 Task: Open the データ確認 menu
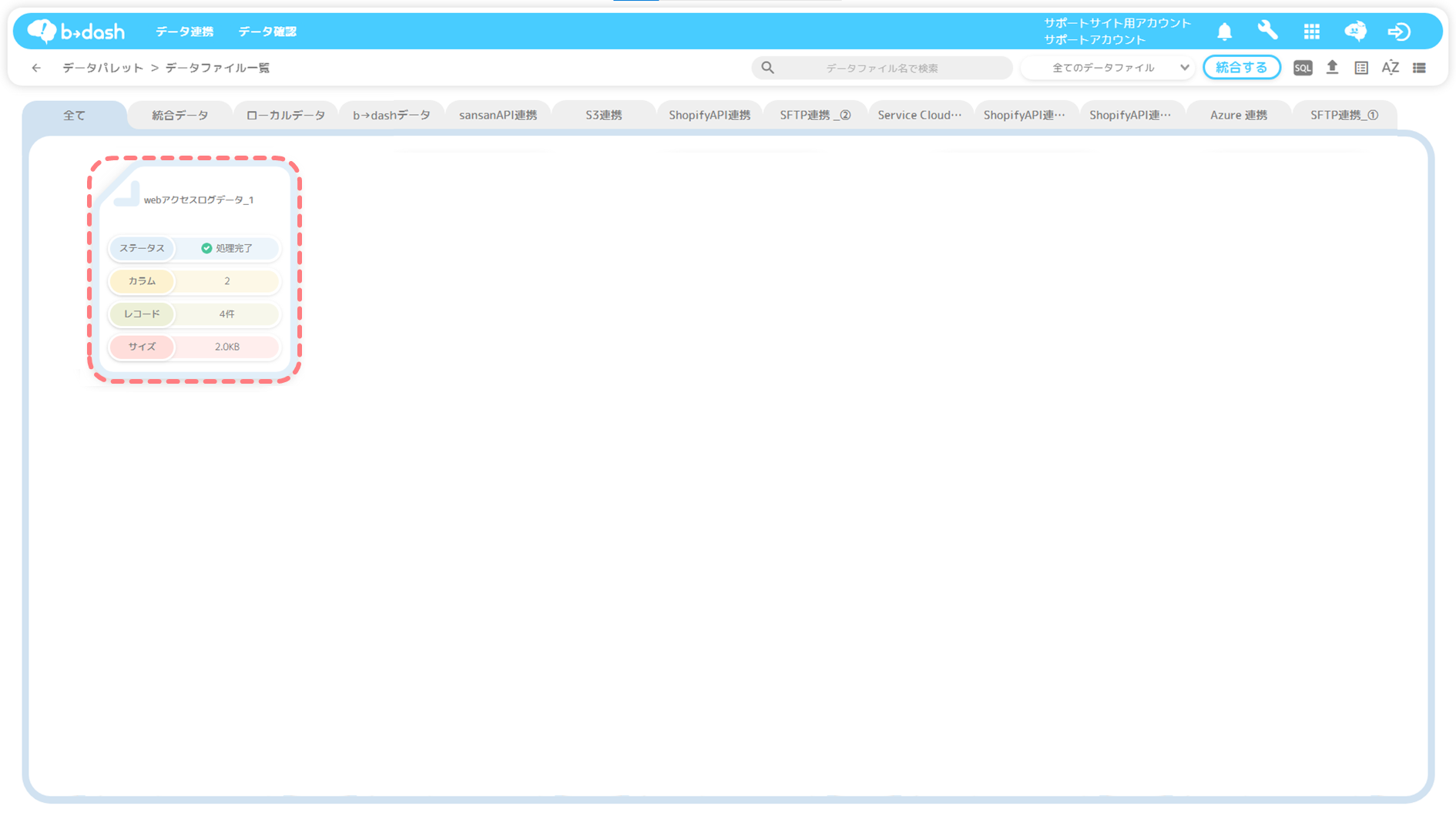tap(267, 32)
